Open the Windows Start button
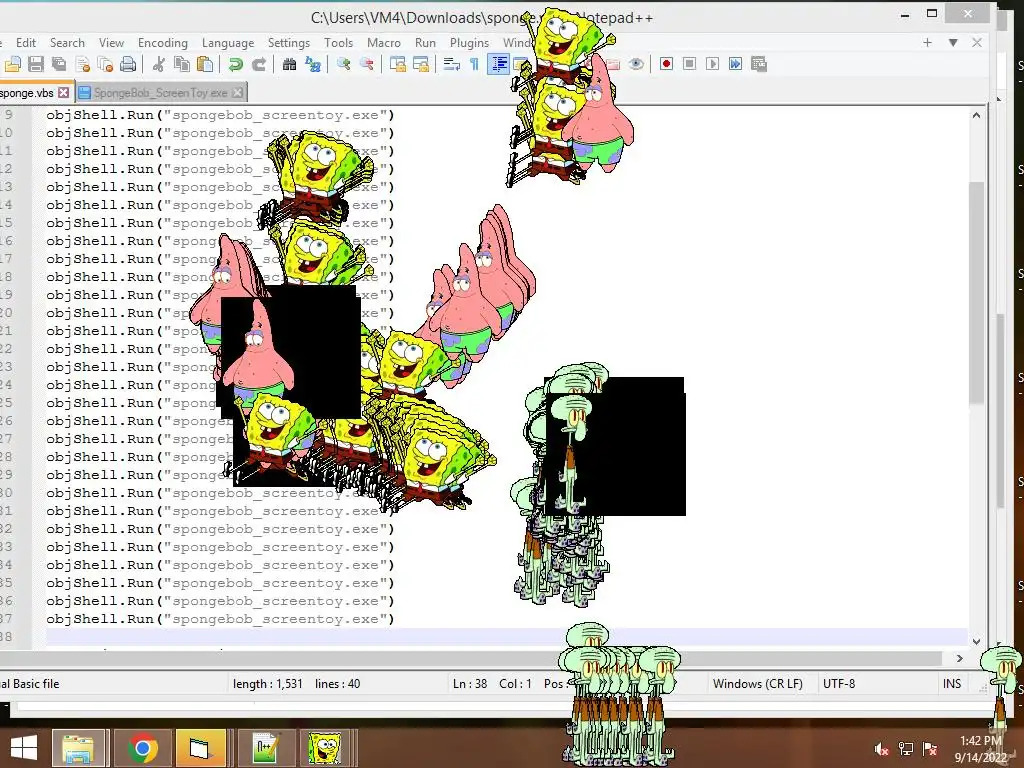The height and width of the screenshot is (768, 1024). [24, 748]
